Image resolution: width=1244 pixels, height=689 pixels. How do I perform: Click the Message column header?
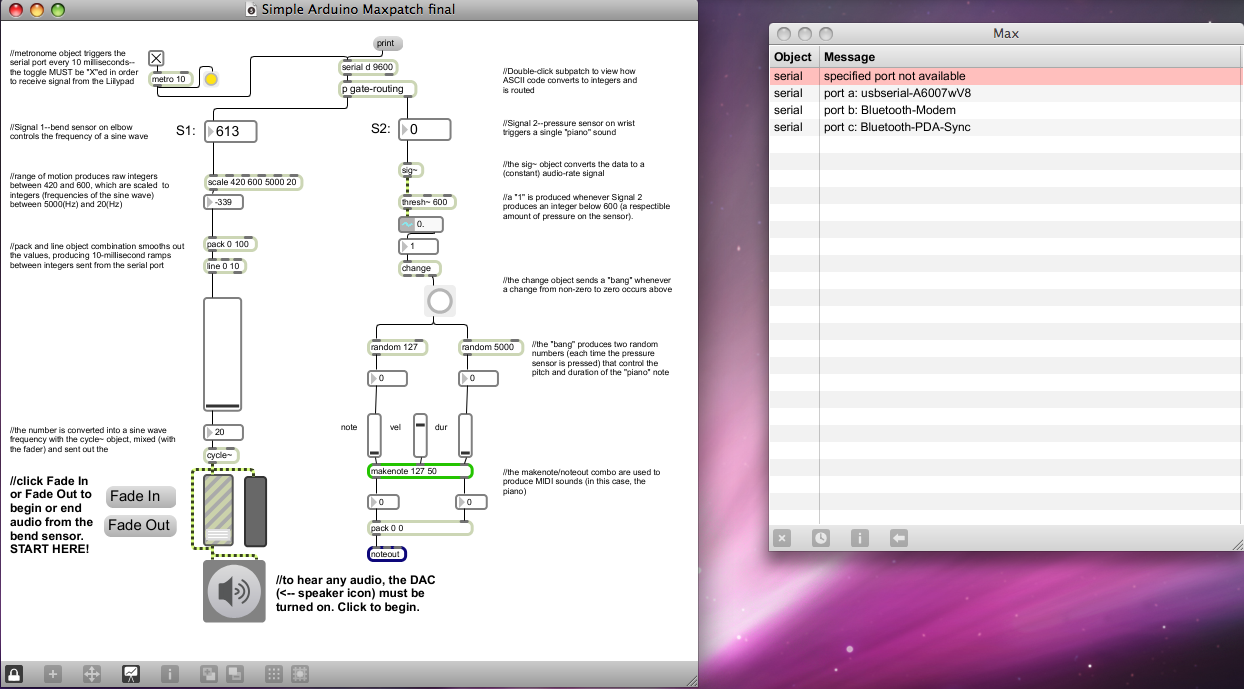(x=1030, y=57)
